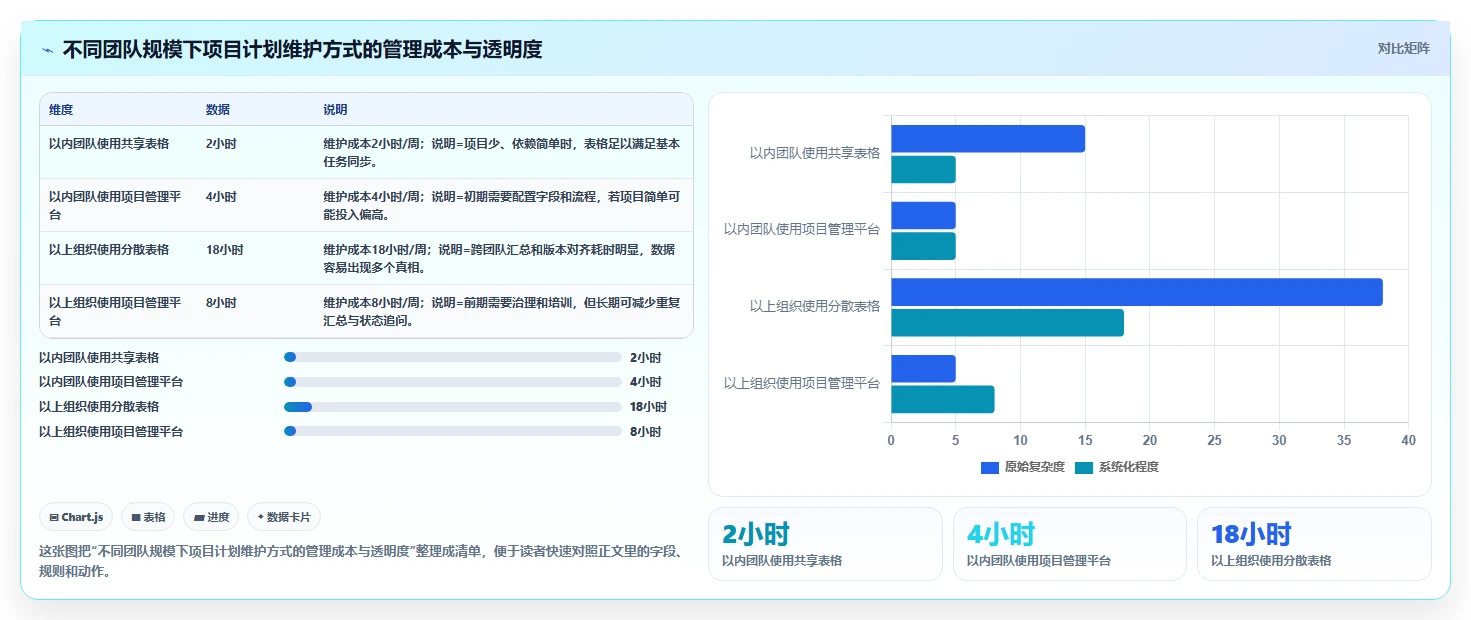Screen dimensions: 1471x620
Task: Click the title 不同团队规模下项目计划维护方式的管理成本与透明度
Action: click(302, 49)
